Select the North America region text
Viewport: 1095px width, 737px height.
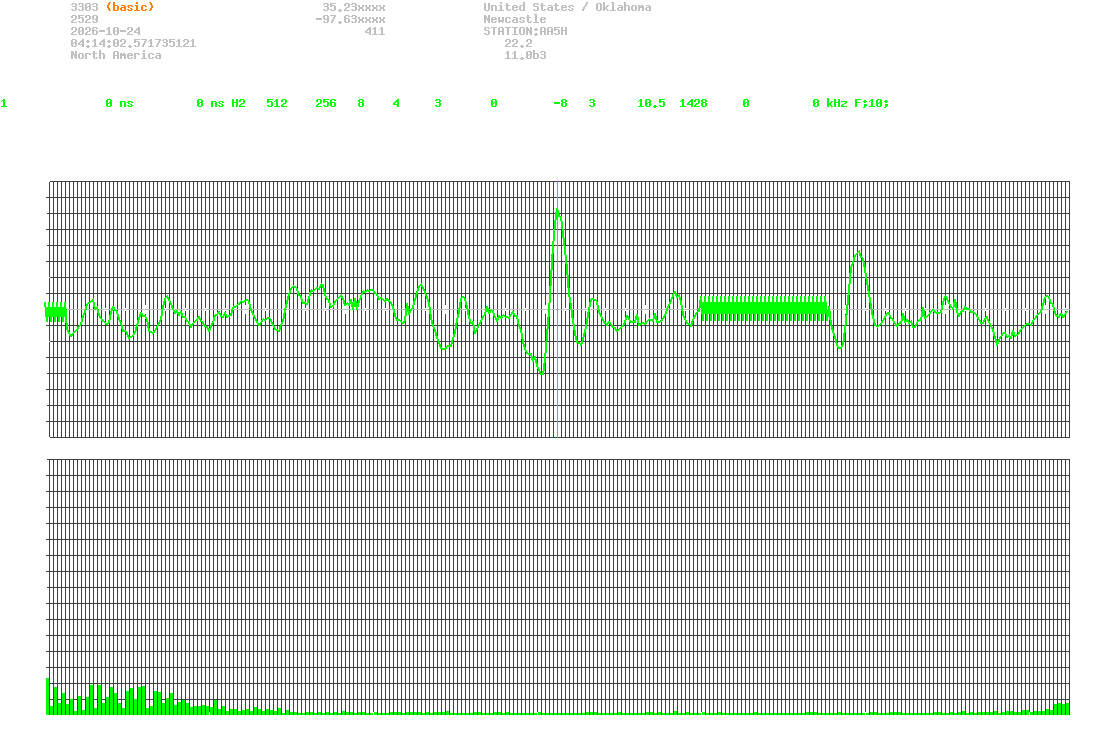point(116,54)
